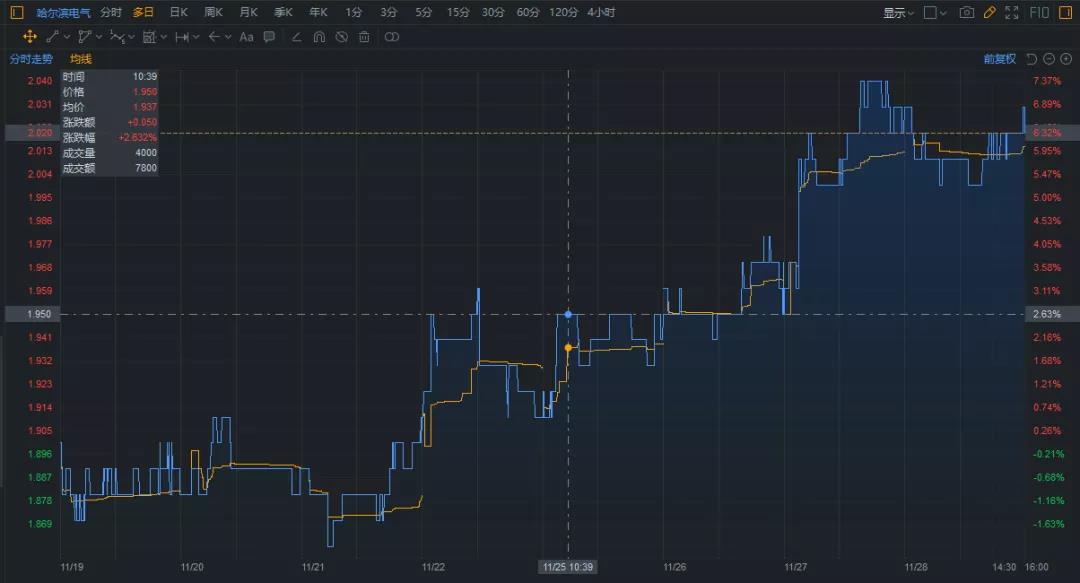Click the magnet snap icon
This screenshot has height=583, width=1080.
[x=319, y=37]
